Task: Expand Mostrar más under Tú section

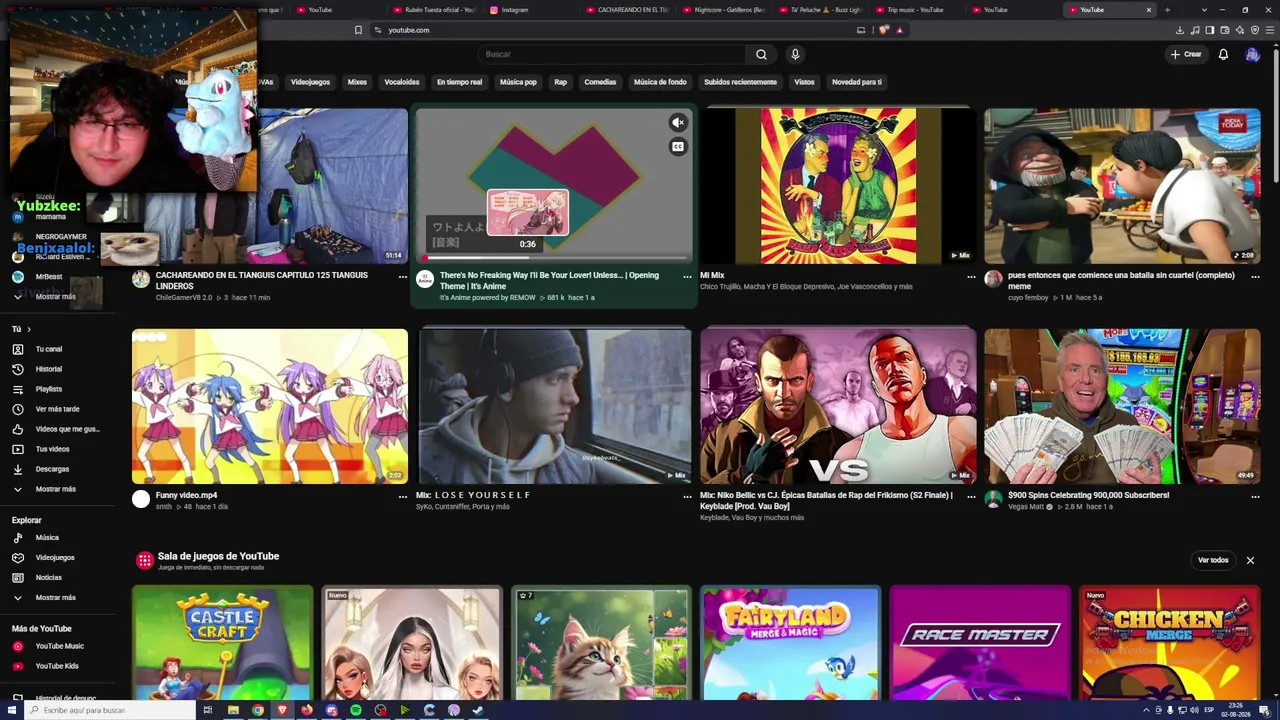Action: (x=57, y=489)
